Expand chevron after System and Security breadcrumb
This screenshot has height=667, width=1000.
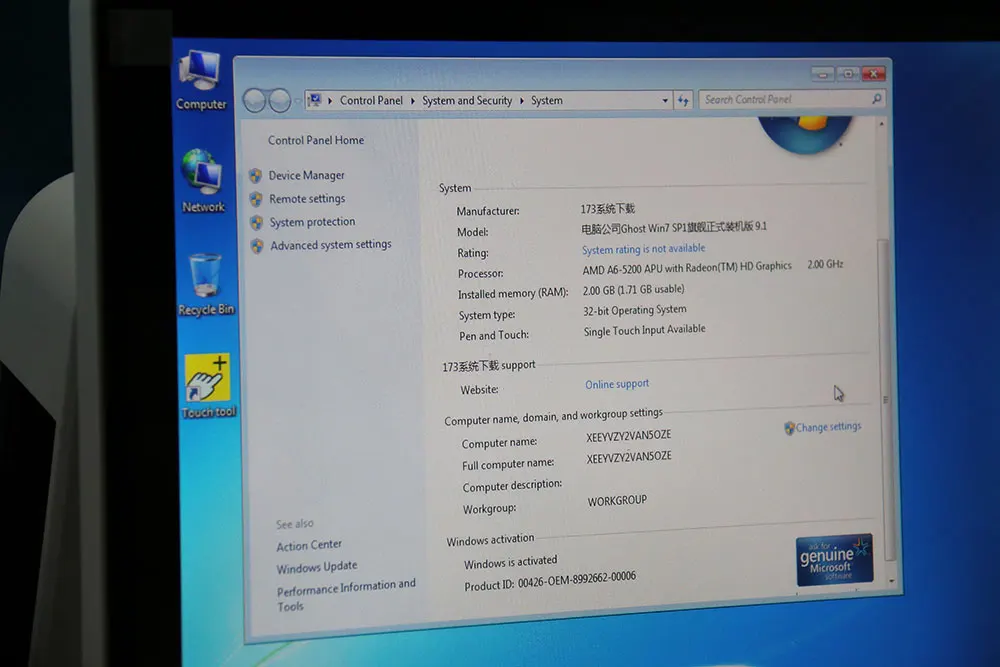coord(522,101)
